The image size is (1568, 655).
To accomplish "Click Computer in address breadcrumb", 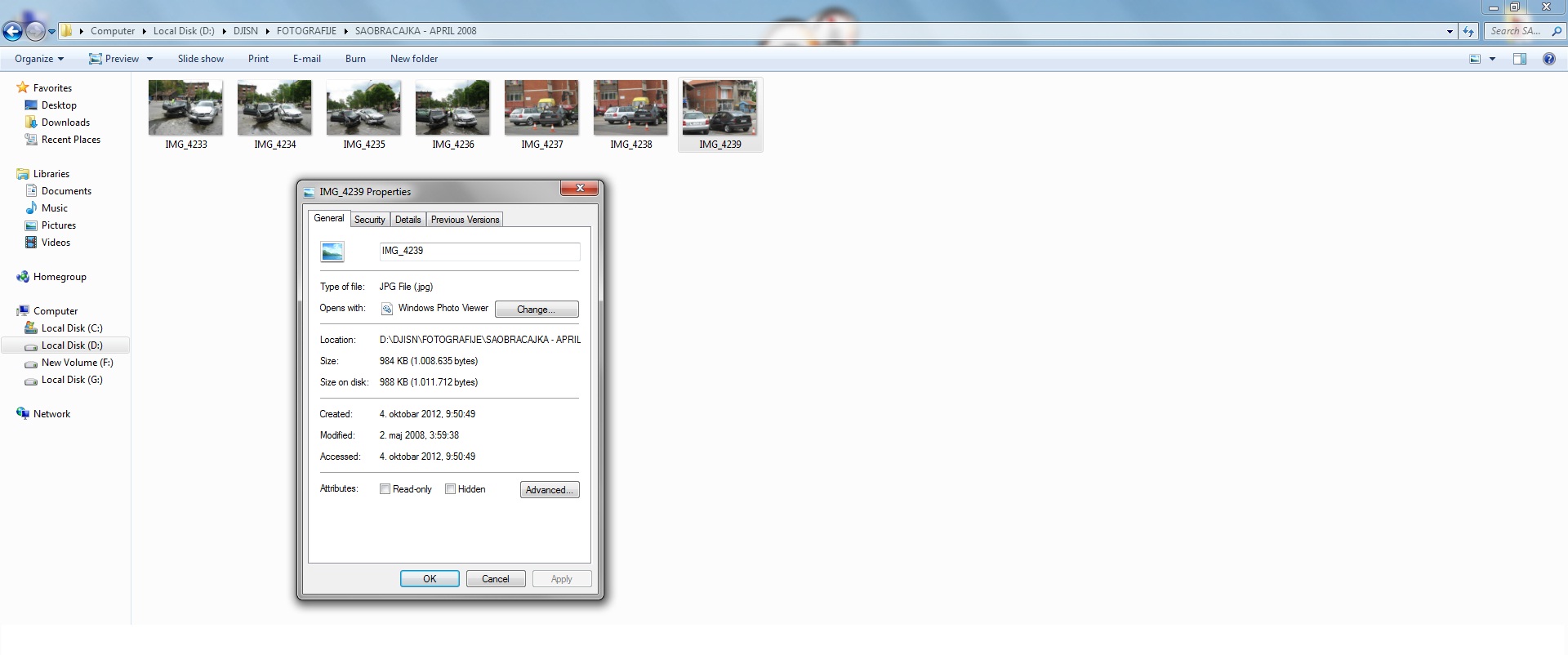I will click(113, 31).
